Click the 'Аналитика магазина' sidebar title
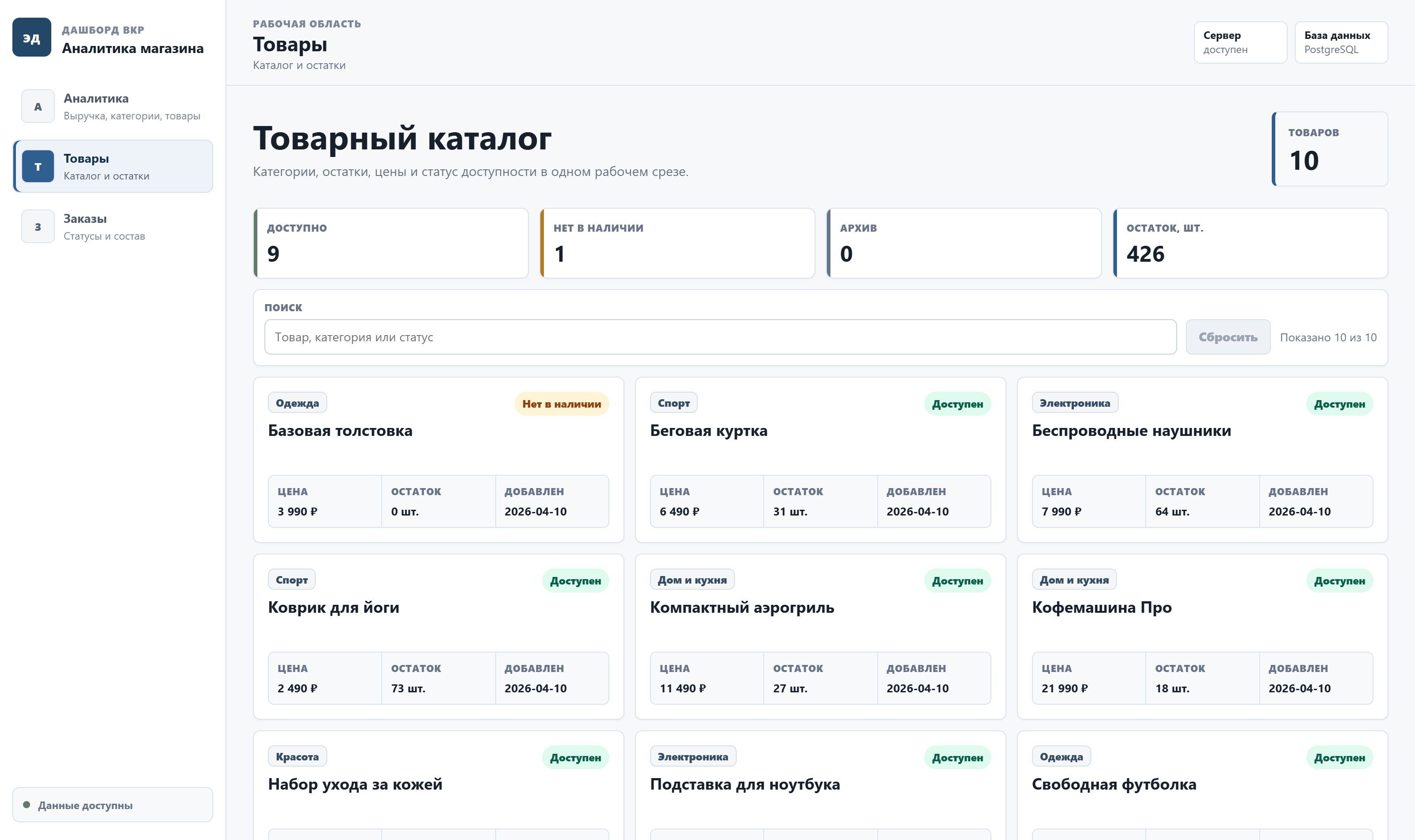 tap(133, 48)
